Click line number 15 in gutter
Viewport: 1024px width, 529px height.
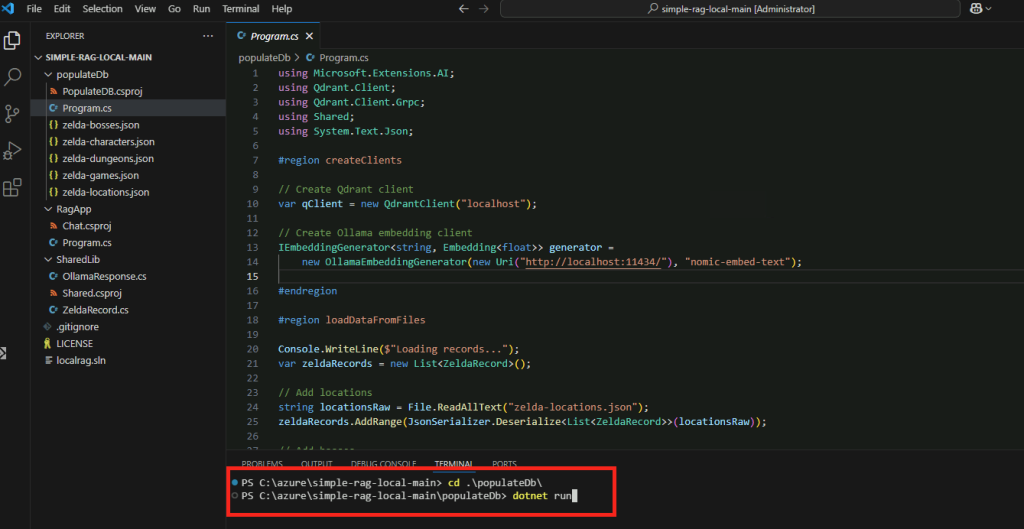coord(255,276)
